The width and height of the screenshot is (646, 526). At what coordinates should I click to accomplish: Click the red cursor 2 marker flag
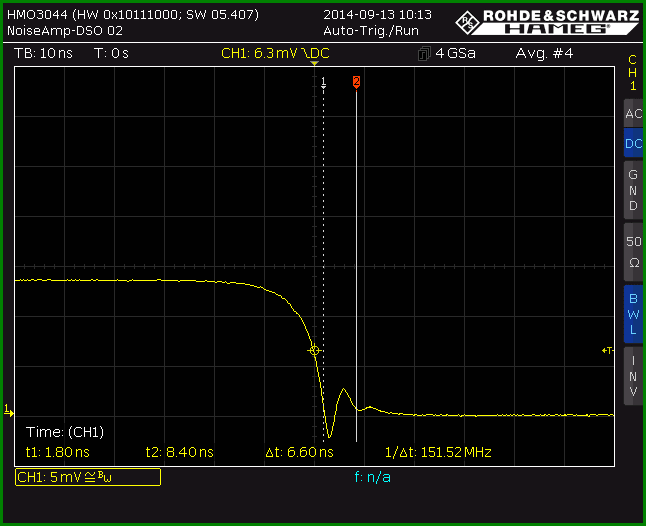(x=356, y=82)
